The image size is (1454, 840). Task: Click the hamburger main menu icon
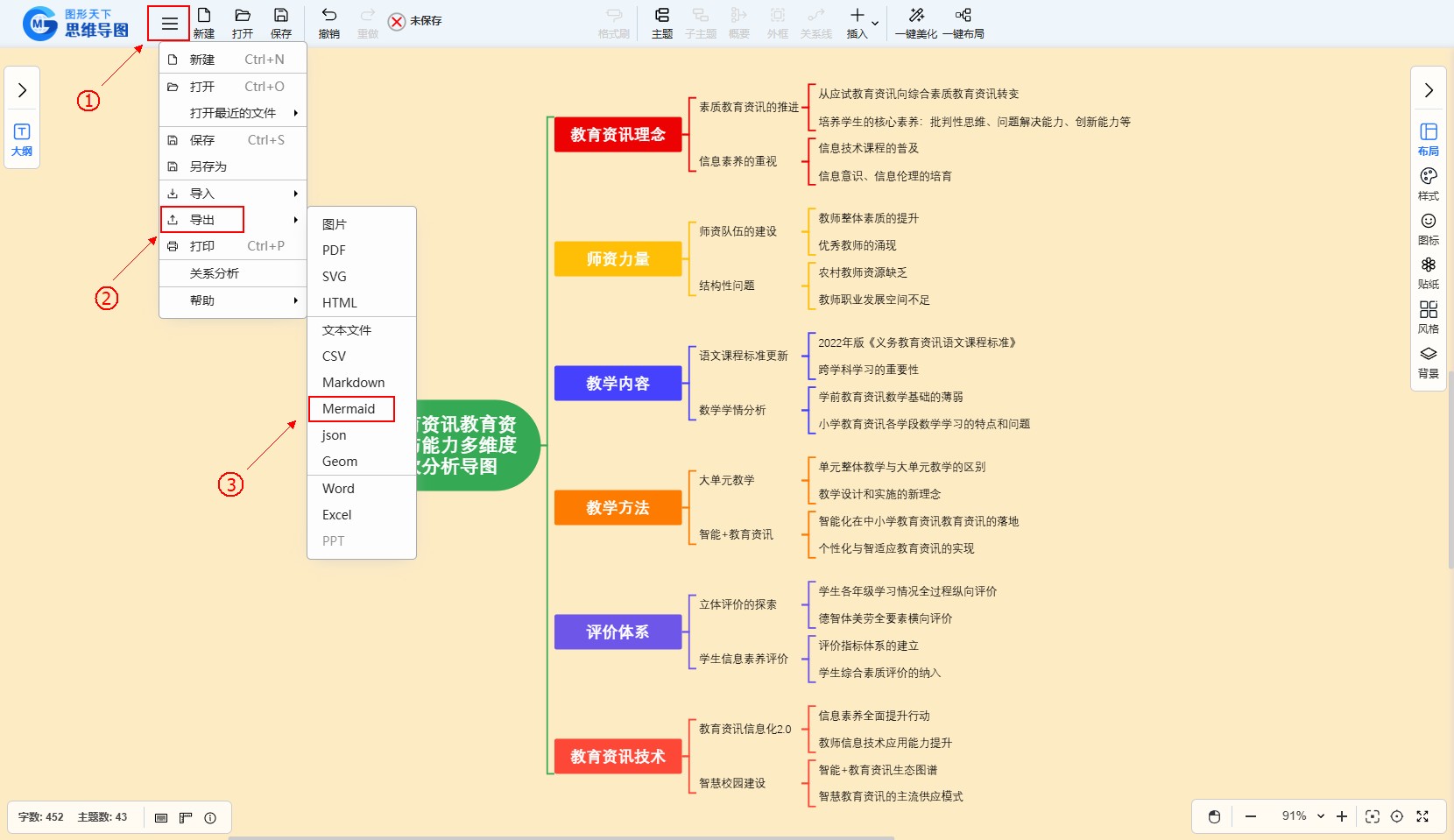pyautogui.click(x=169, y=24)
